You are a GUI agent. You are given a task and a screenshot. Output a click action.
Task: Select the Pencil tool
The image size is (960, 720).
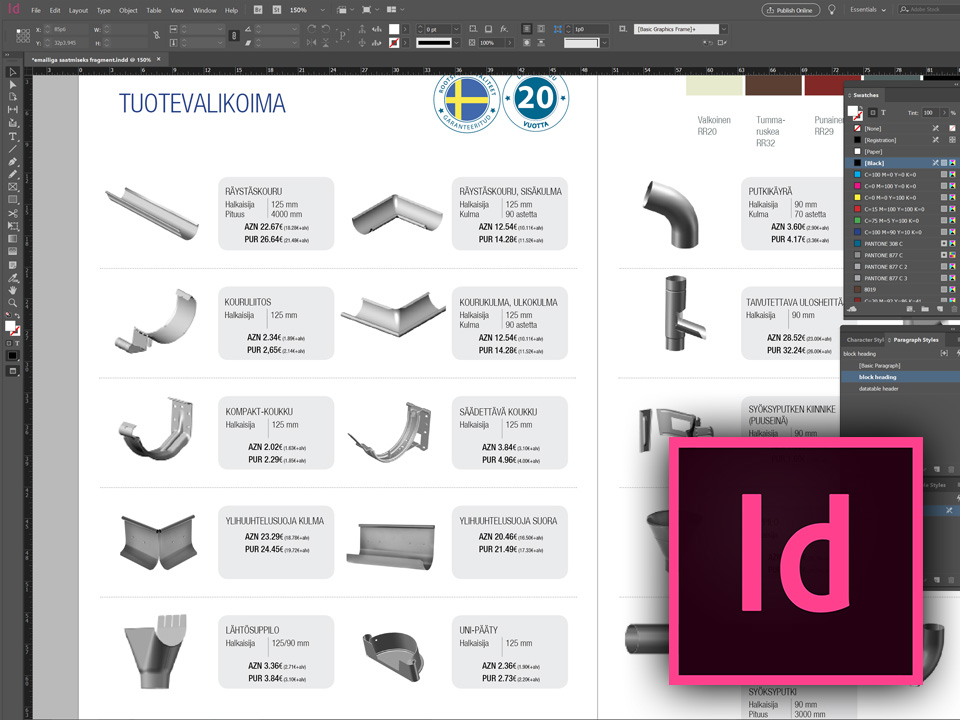(12, 174)
